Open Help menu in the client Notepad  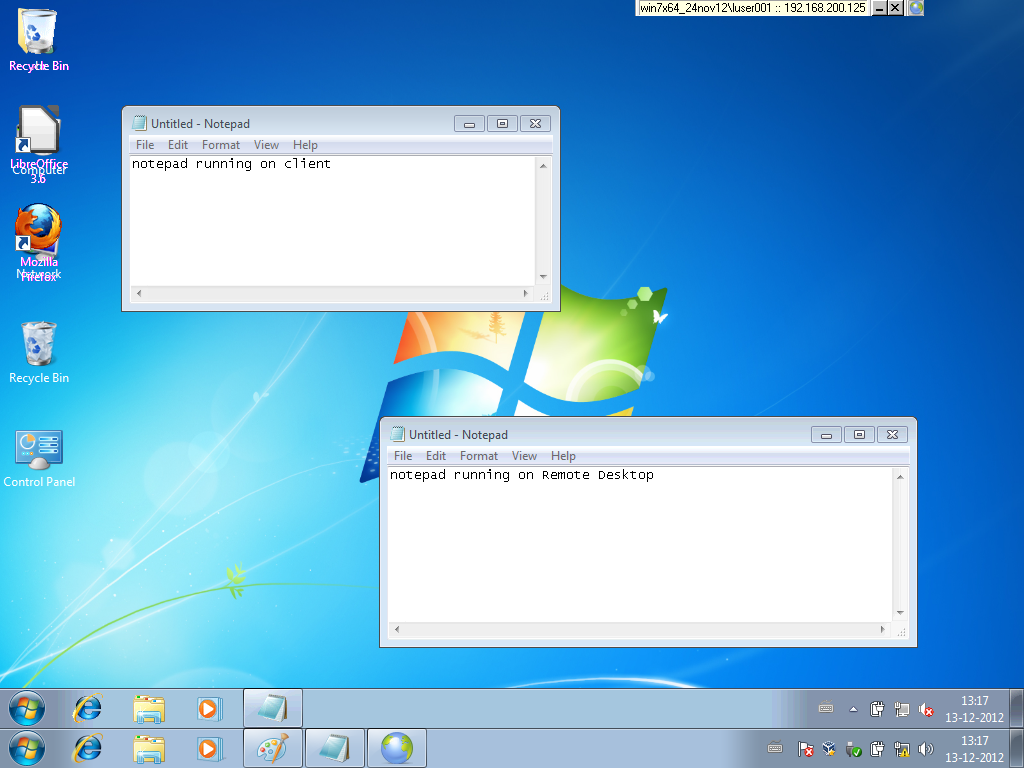coord(305,145)
